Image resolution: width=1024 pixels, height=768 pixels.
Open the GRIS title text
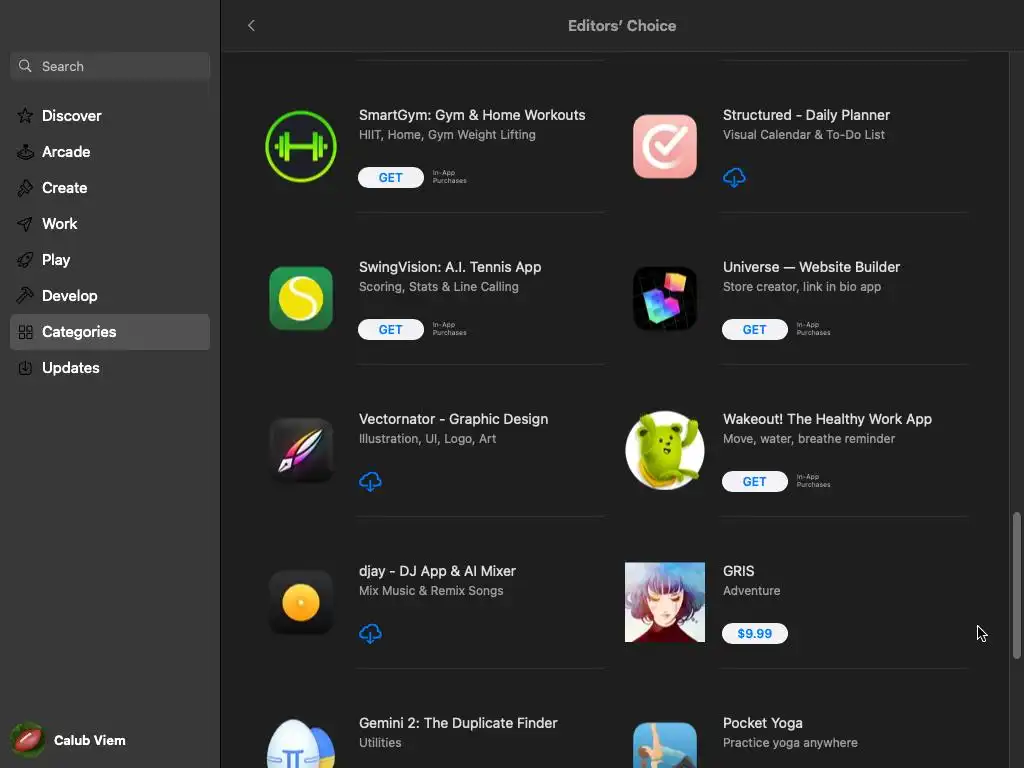(x=739, y=571)
